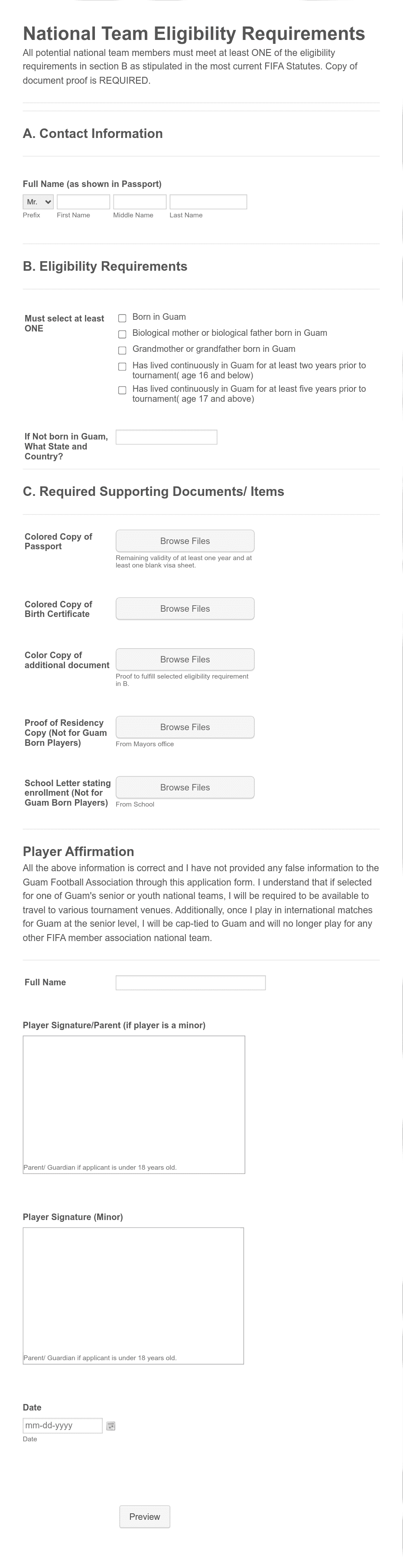Image resolution: width=403 pixels, height=1568 pixels.
Task: Enable the five-years residency eligibility option
Action: click(x=122, y=390)
